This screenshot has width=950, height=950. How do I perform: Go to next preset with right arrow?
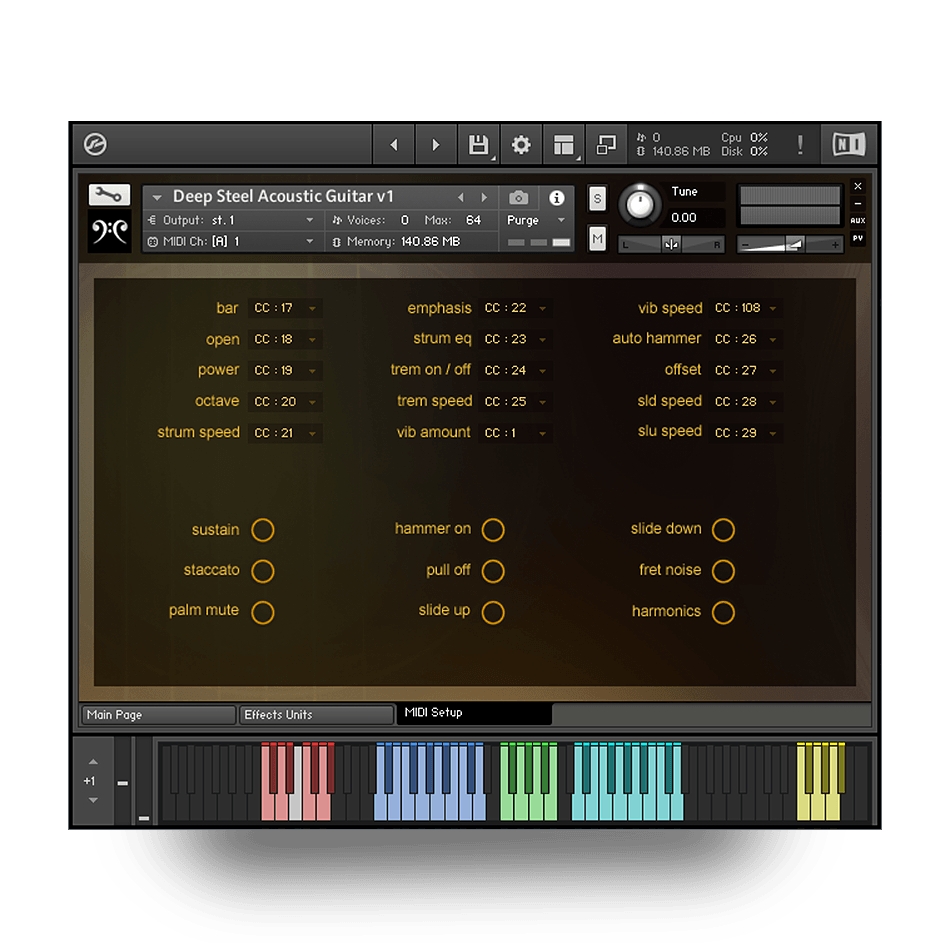436,145
